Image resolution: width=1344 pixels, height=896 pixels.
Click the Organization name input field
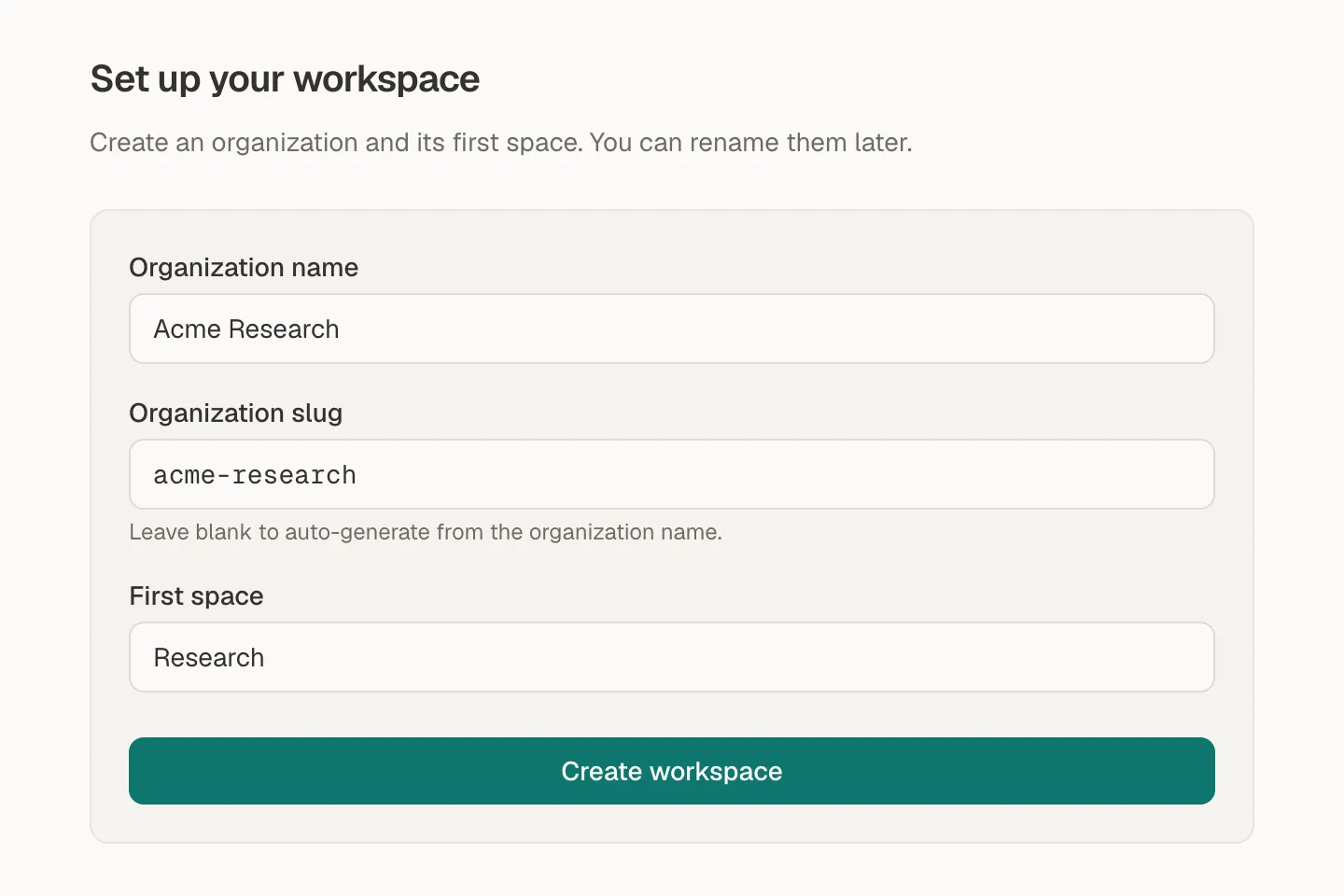pyautogui.click(x=672, y=329)
